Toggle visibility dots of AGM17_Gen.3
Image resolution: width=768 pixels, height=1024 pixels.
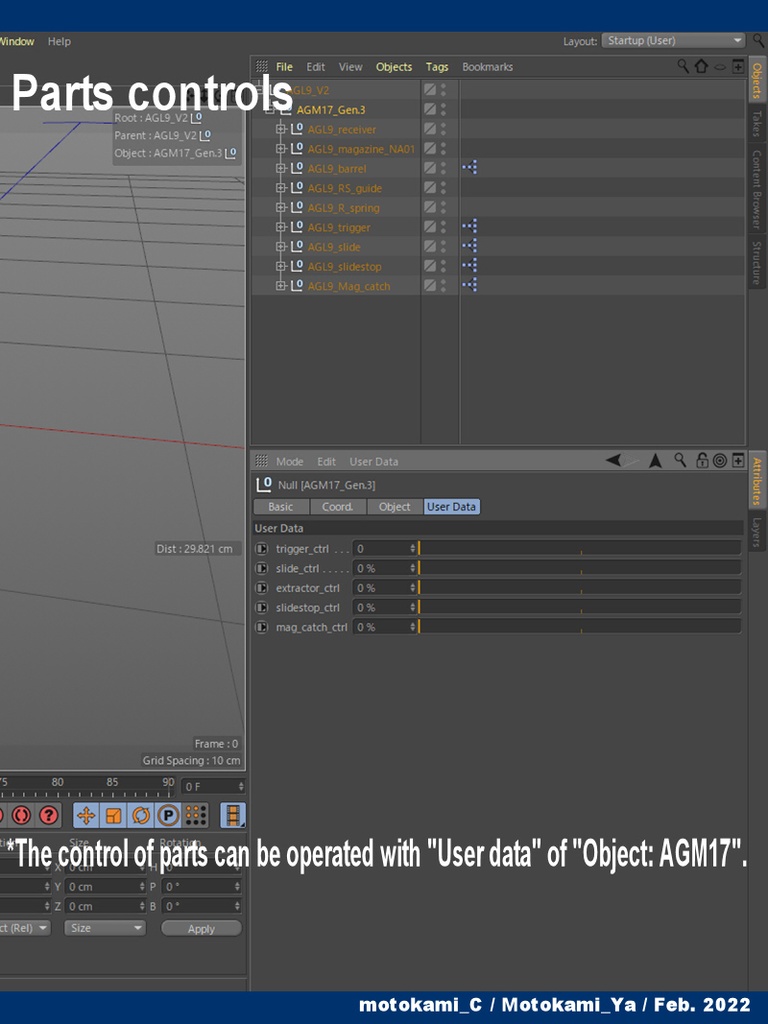coord(443,109)
